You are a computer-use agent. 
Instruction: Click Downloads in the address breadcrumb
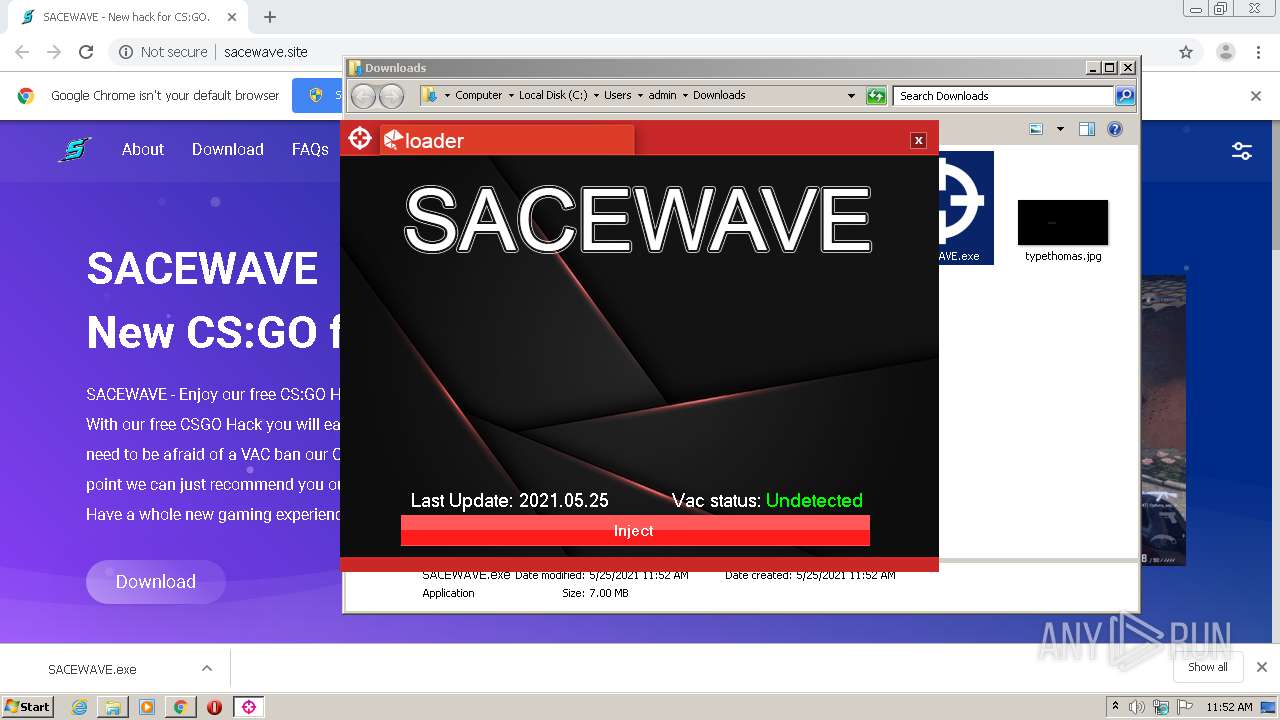coord(719,96)
